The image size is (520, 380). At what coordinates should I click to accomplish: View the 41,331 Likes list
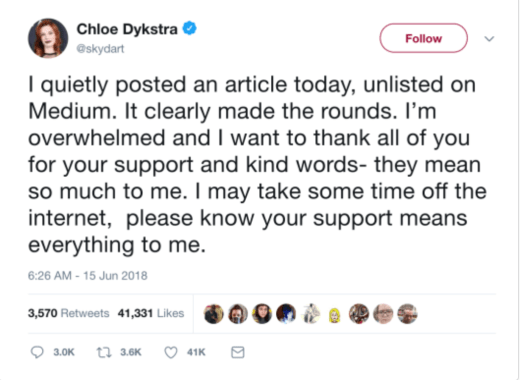point(151,313)
